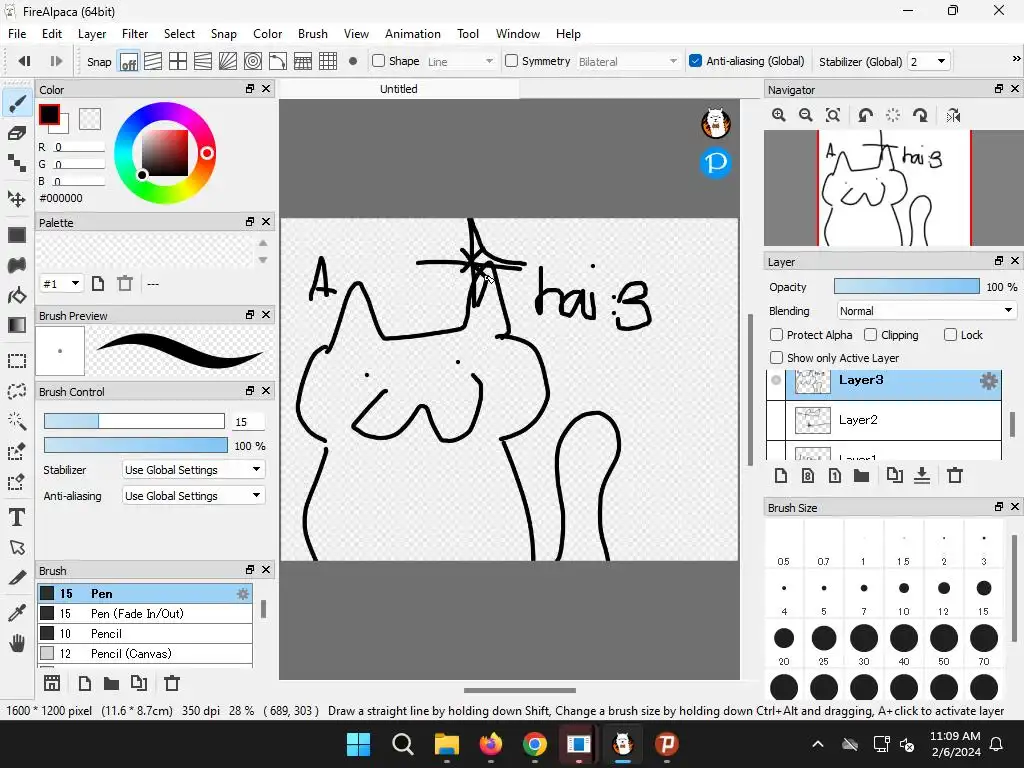Expand the toolbar overflow chevron

tap(1016, 59)
